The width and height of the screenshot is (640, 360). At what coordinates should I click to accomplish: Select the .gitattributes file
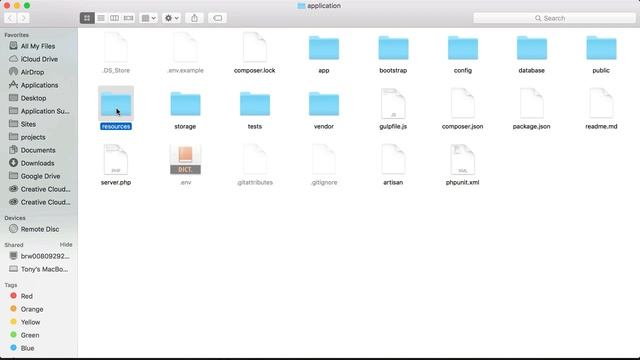[255, 165]
